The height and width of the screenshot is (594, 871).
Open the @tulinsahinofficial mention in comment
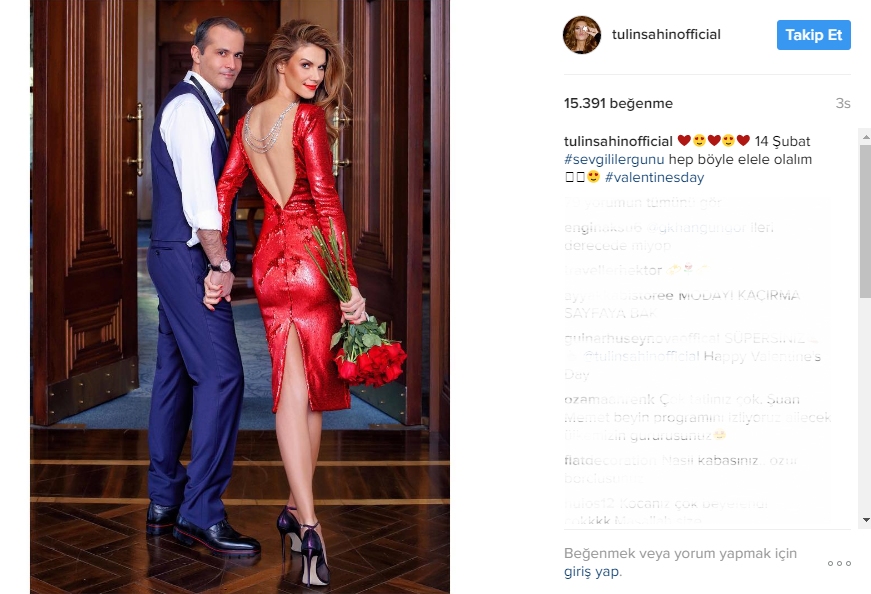pos(642,356)
